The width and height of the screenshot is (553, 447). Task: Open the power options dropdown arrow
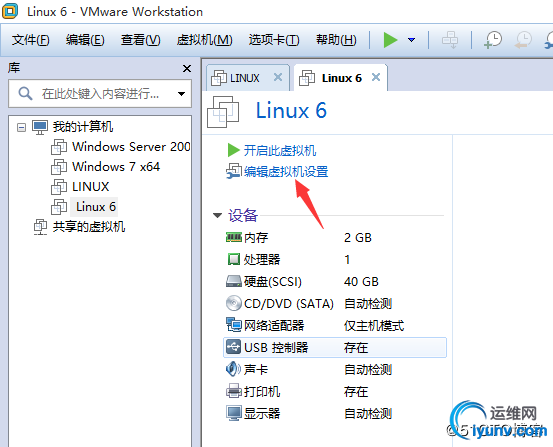coord(411,40)
